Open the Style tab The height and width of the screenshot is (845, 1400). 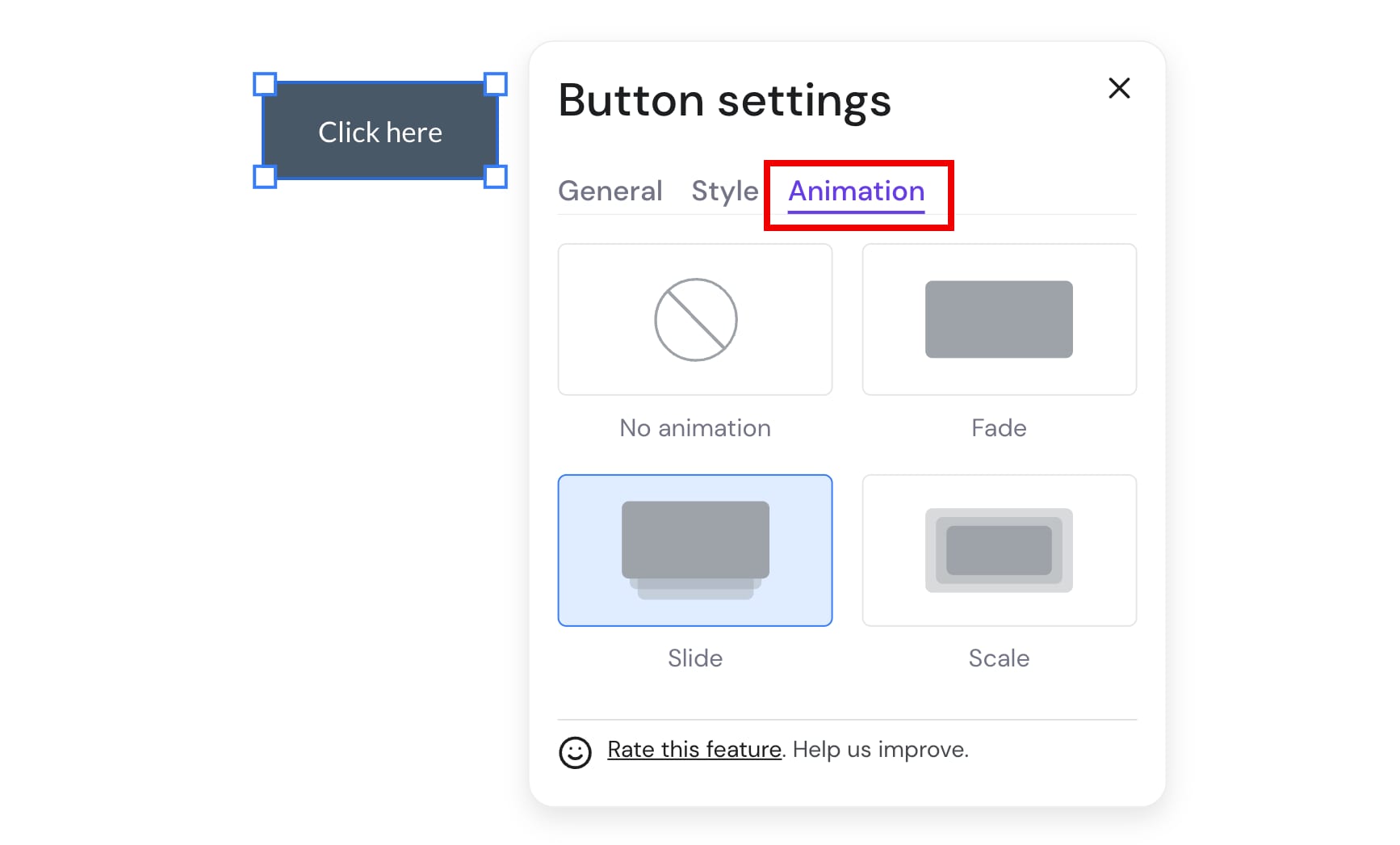pos(724,191)
